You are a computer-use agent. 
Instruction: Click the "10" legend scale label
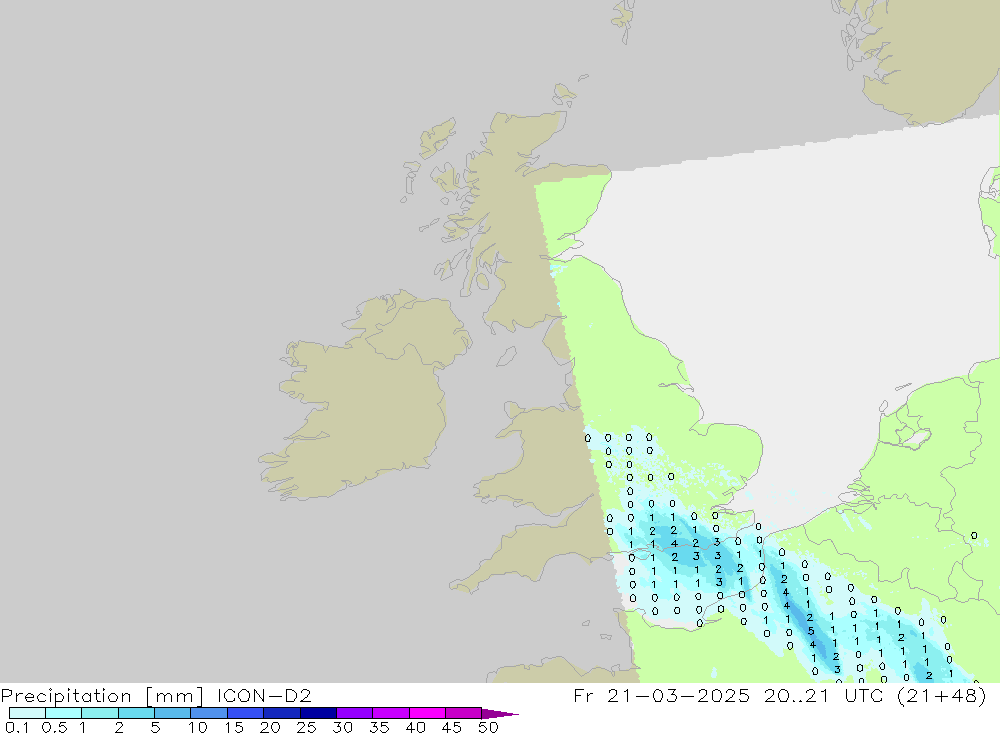pos(198,727)
